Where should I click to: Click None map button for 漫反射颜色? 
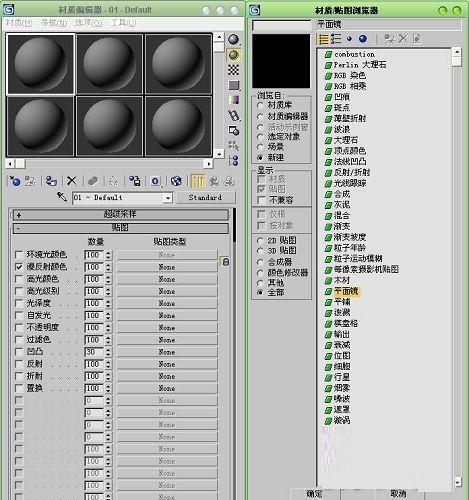tap(167, 267)
